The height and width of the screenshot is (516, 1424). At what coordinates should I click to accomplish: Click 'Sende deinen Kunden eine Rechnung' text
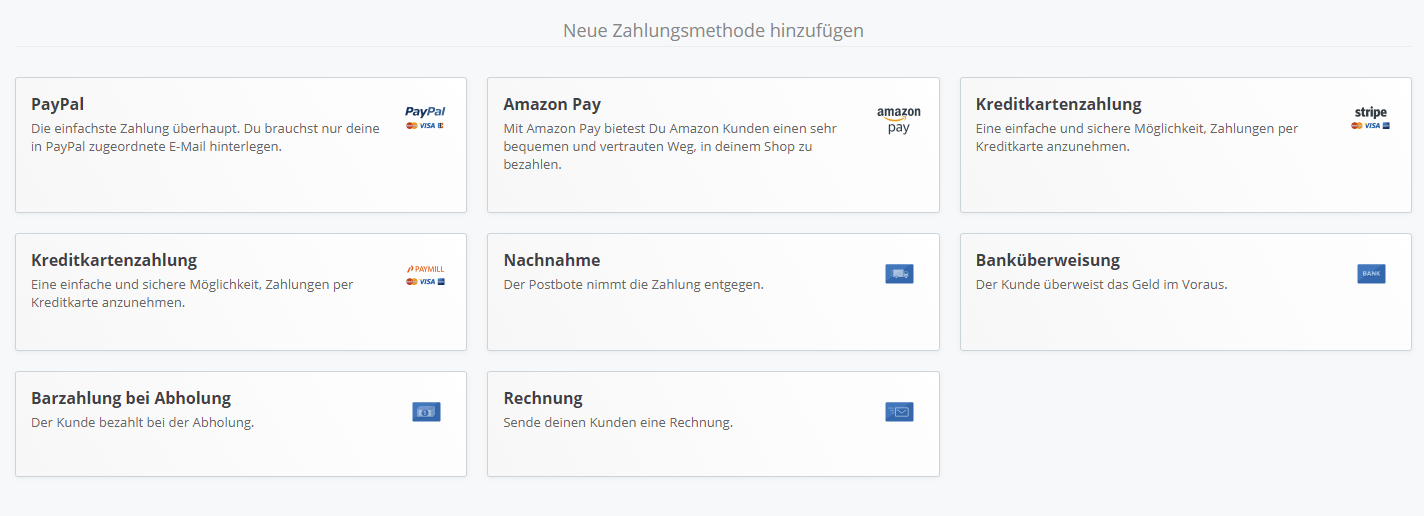point(618,422)
